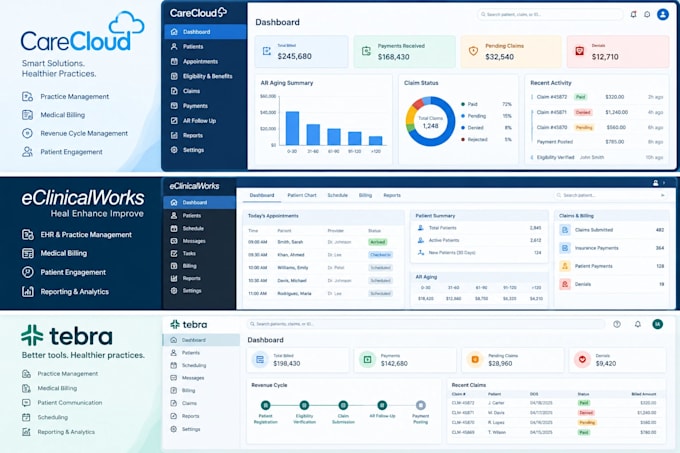The width and height of the screenshot is (680, 453).
Task: Click Checked In status for Khan, Ahmed
Action: [x=380, y=255]
